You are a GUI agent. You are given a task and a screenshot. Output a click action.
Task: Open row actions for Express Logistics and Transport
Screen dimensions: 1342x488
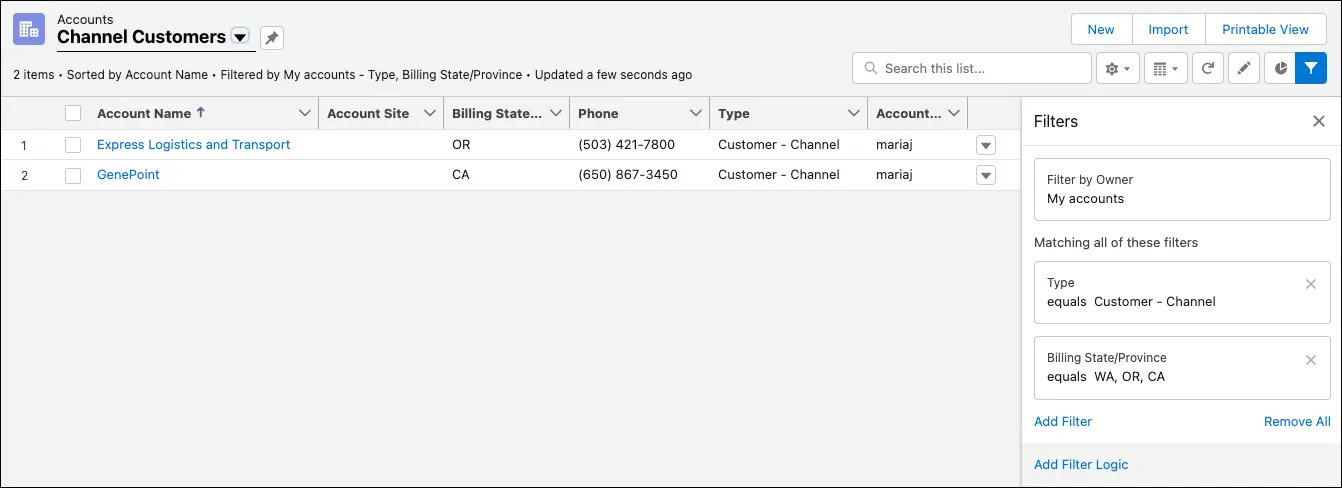986,145
